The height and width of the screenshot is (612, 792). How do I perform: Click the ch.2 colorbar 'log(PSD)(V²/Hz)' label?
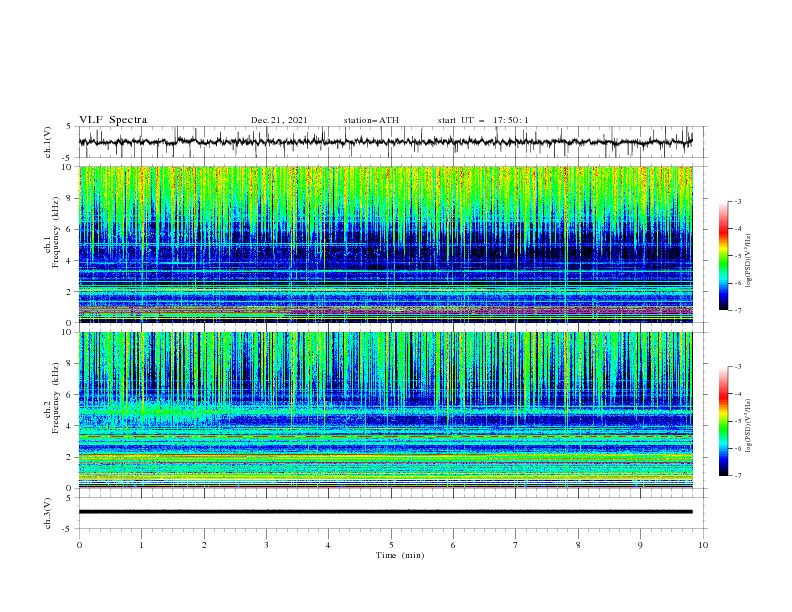click(x=749, y=426)
